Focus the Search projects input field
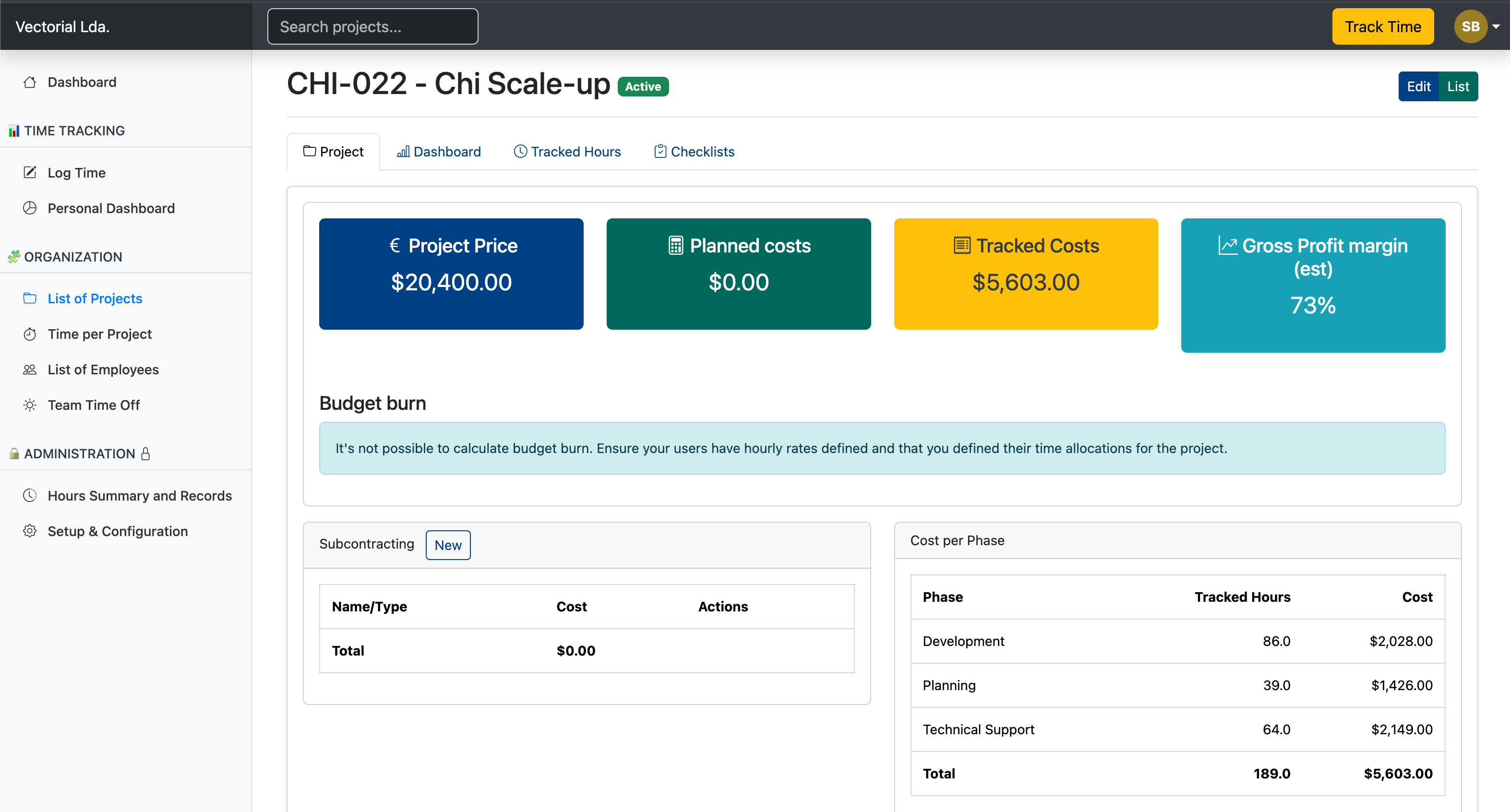The height and width of the screenshot is (812, 1510). coord(373,26)
